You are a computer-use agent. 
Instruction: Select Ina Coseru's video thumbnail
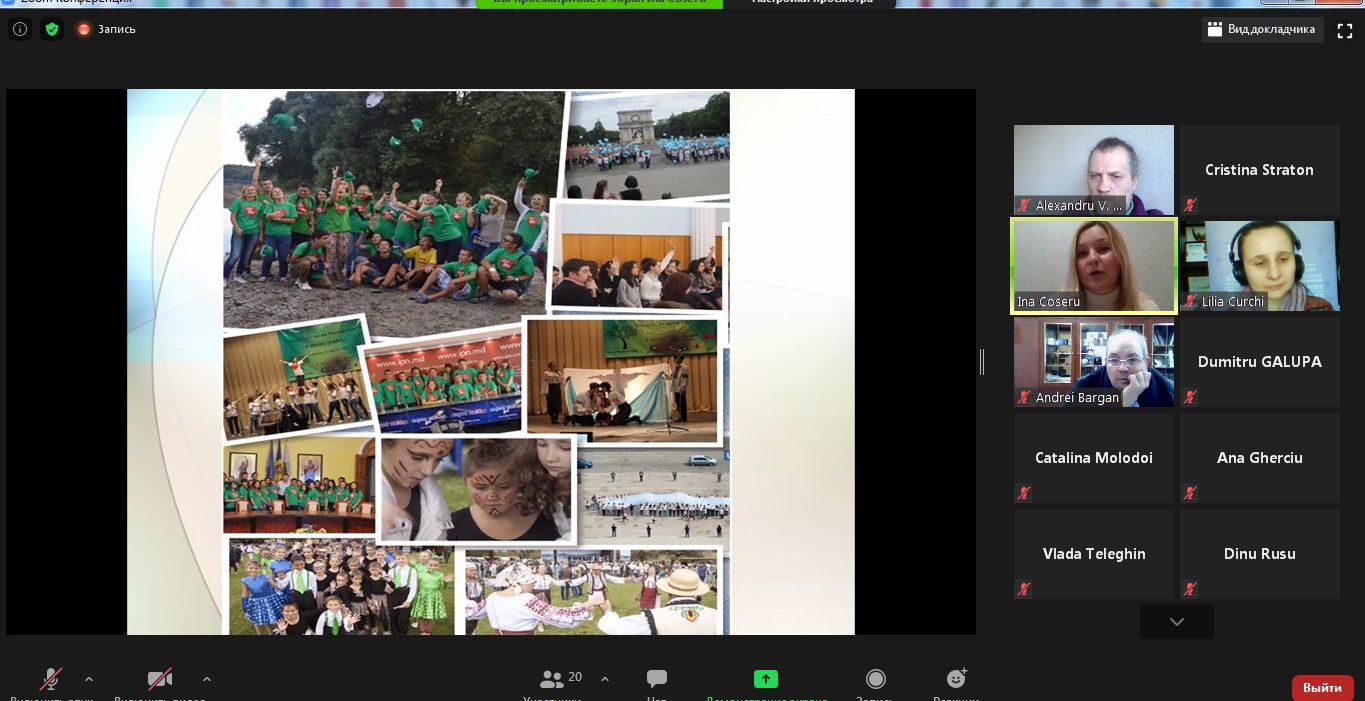pyautogui.click(x=1094, y=266)
